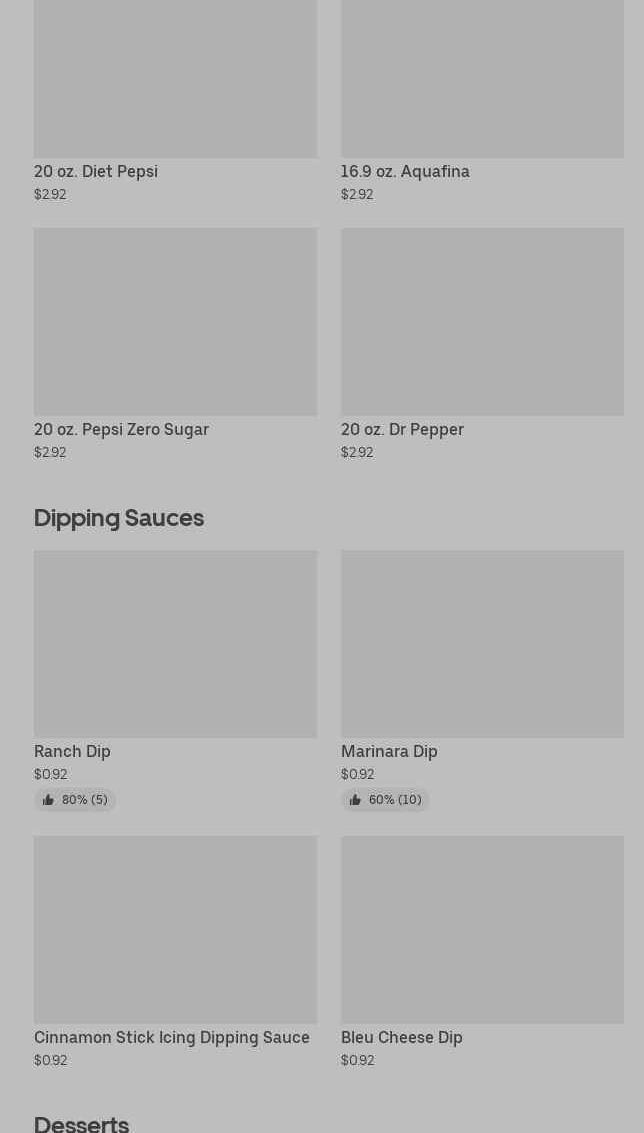The image size is (644, 1133).
Task: Open the 16.9 oz. Aquafina item image
Action: [482, 78]
